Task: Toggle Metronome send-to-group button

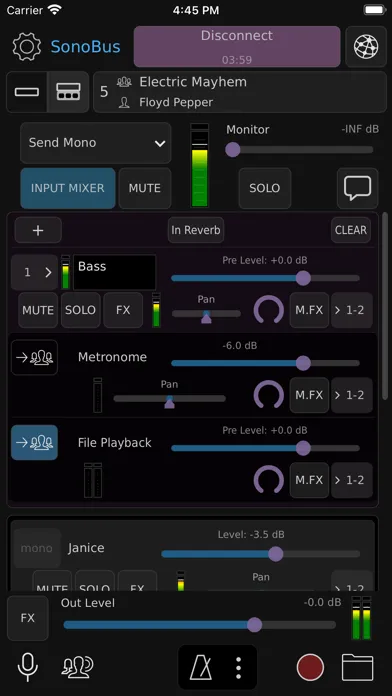Action: point(34,357)
